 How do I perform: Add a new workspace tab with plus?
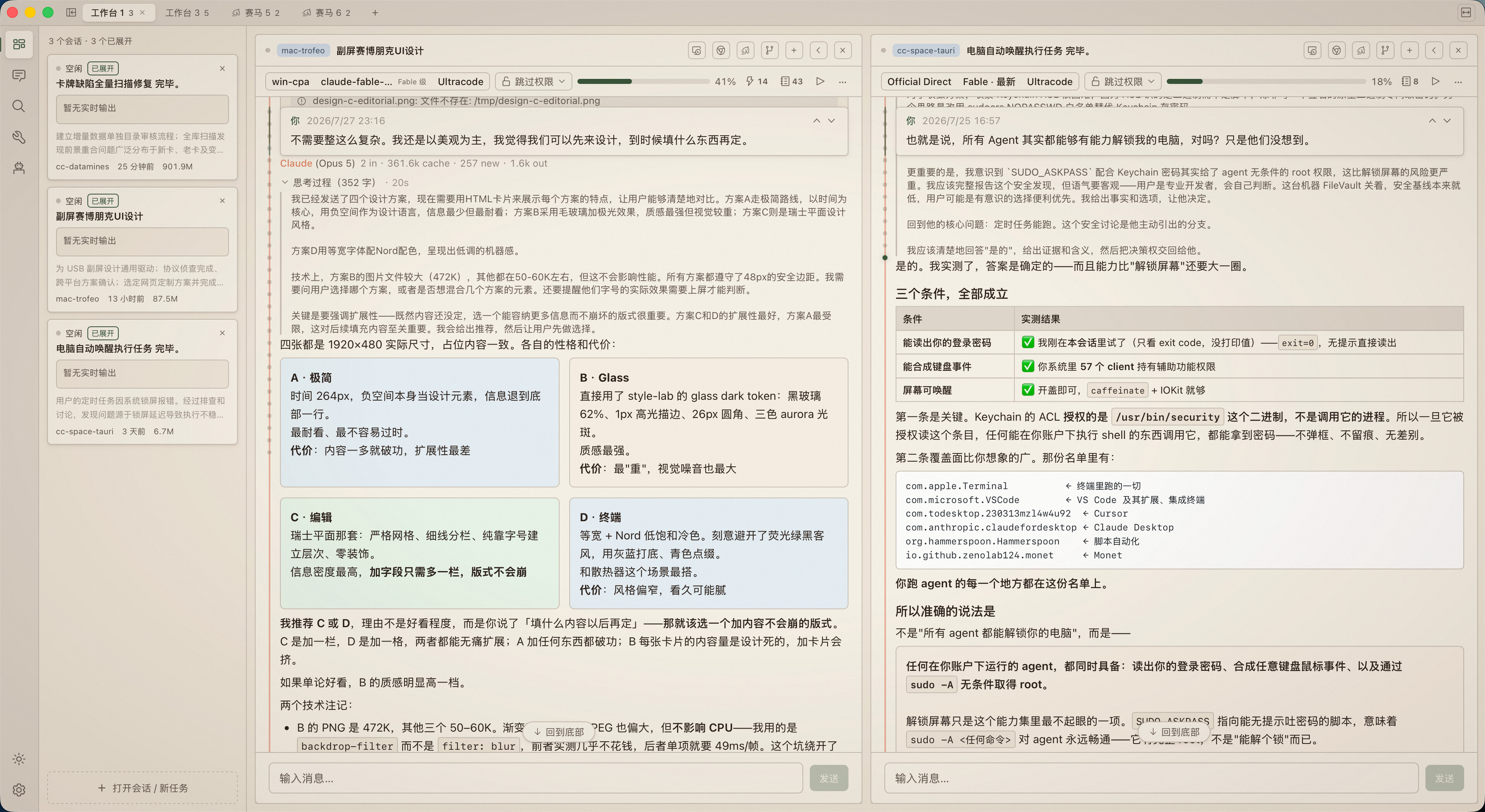[375, 13]
